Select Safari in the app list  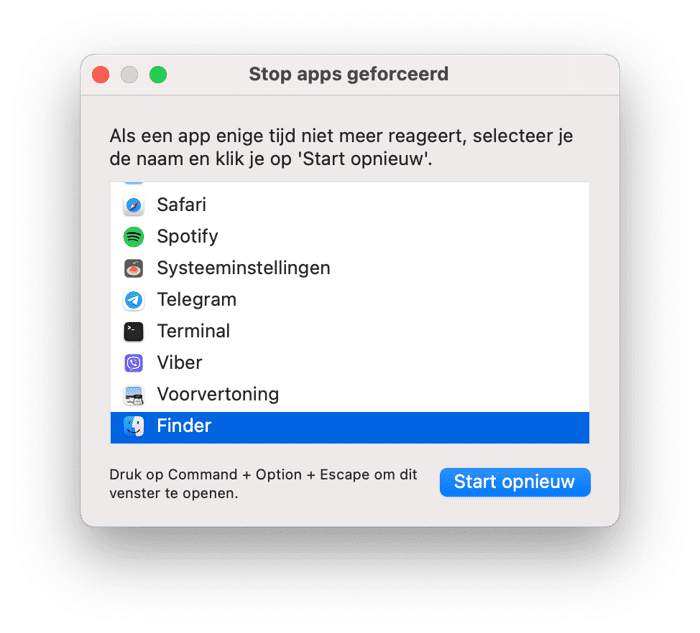click(350, 205)
